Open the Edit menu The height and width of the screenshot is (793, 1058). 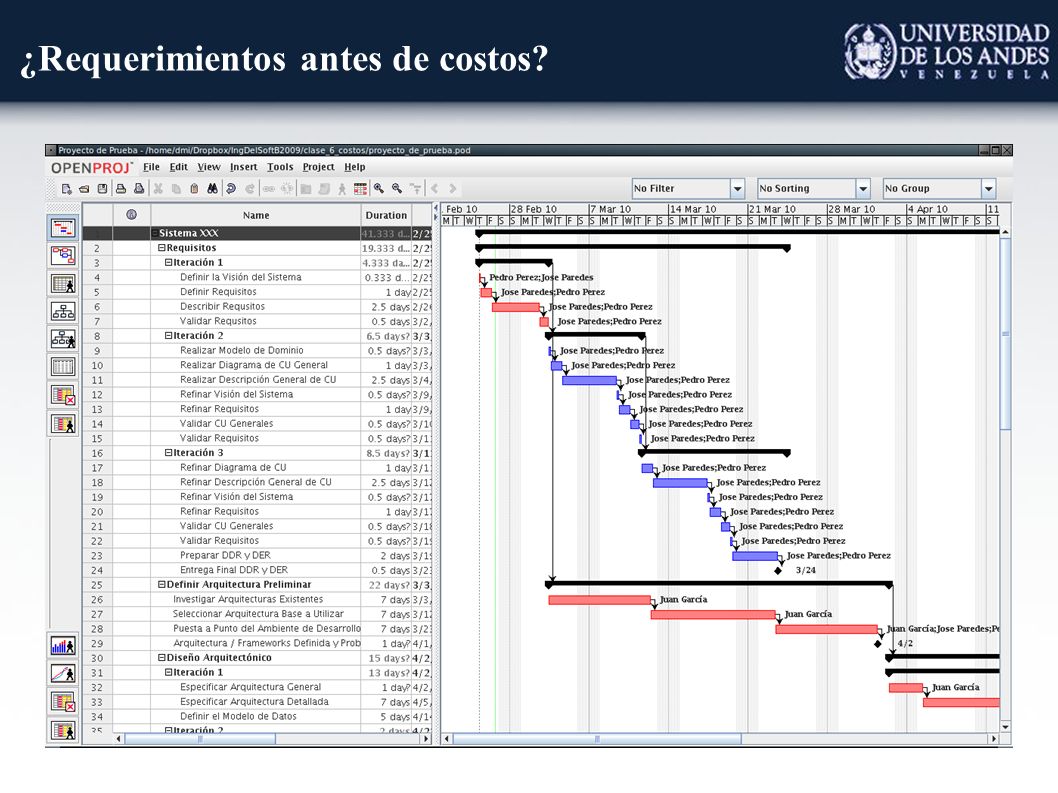[x=179, y=167]
